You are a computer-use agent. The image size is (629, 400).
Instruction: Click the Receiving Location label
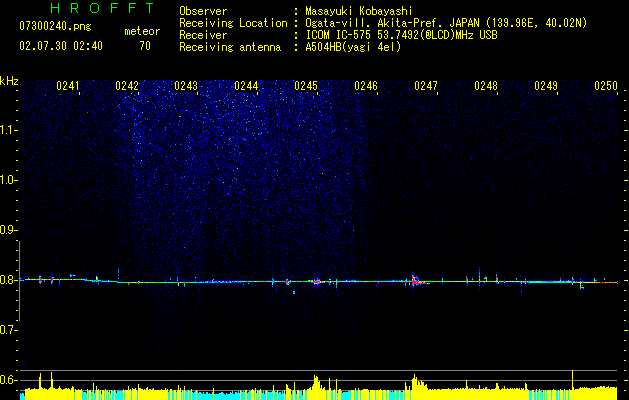(x=233, y=23)
